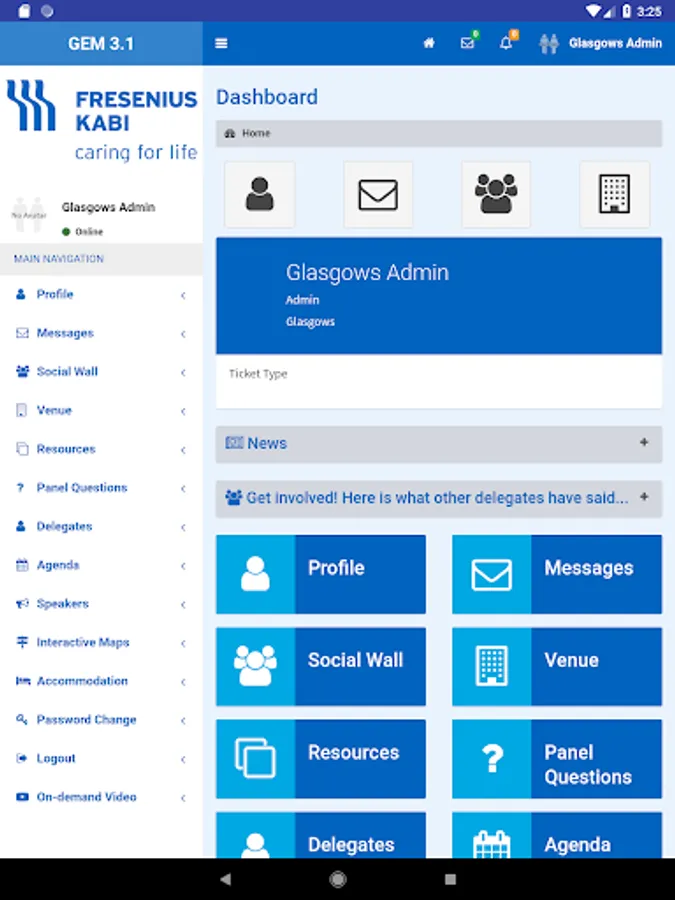Click the 'Ticket Type' label
675x900 pixels.
(258, 374)
